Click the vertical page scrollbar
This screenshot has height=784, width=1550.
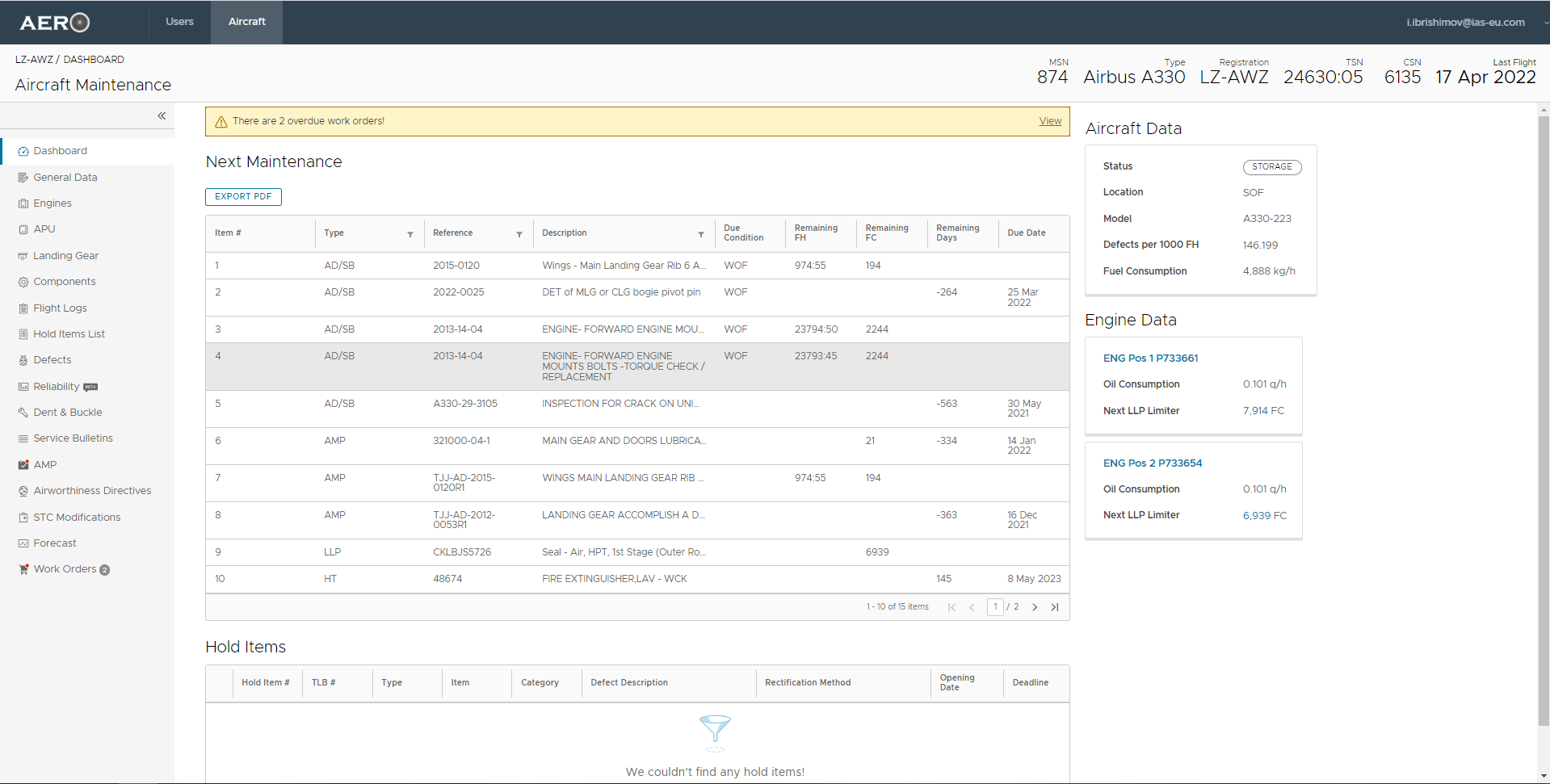[1544, 420]
